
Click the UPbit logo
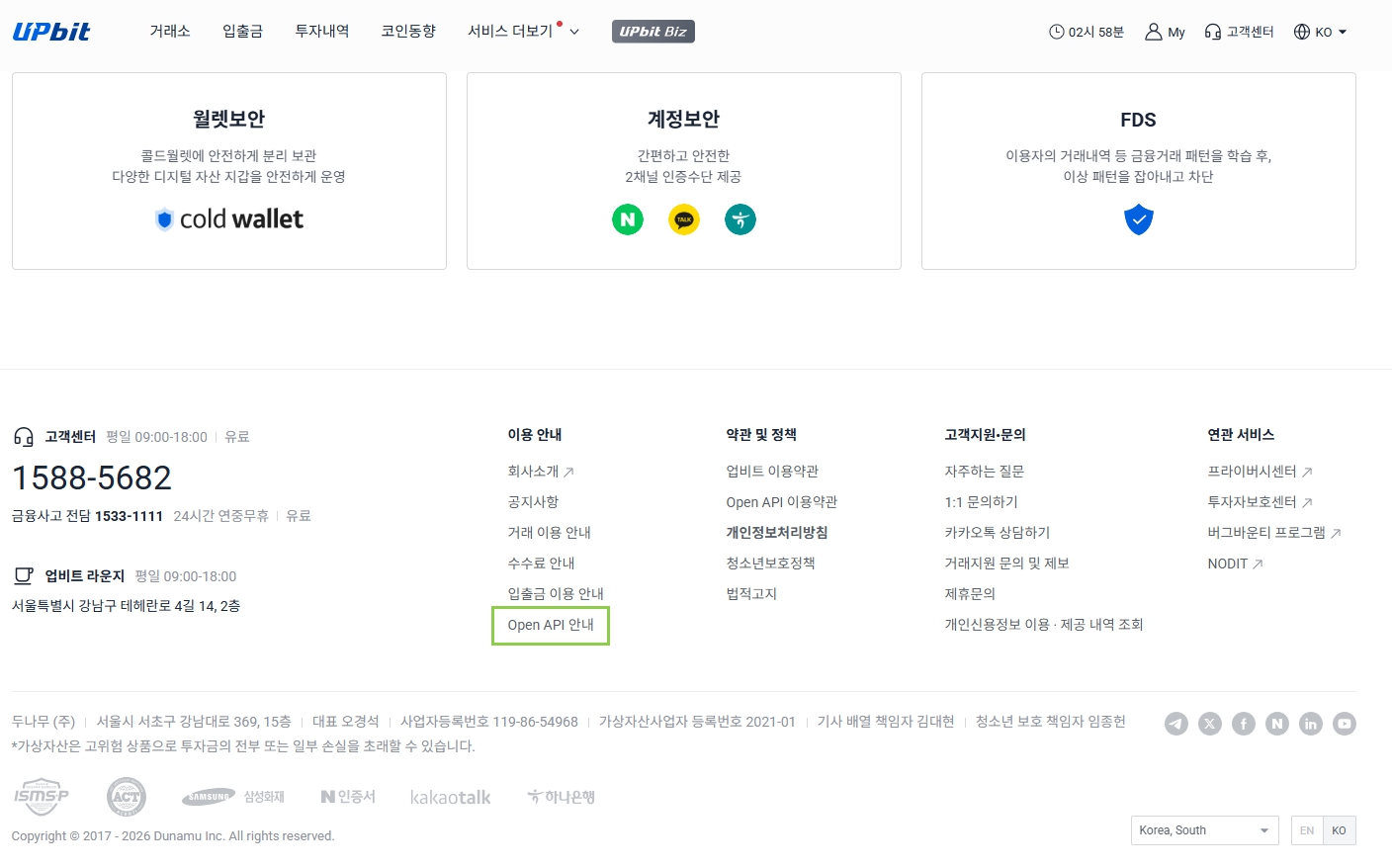pos(51,32)
